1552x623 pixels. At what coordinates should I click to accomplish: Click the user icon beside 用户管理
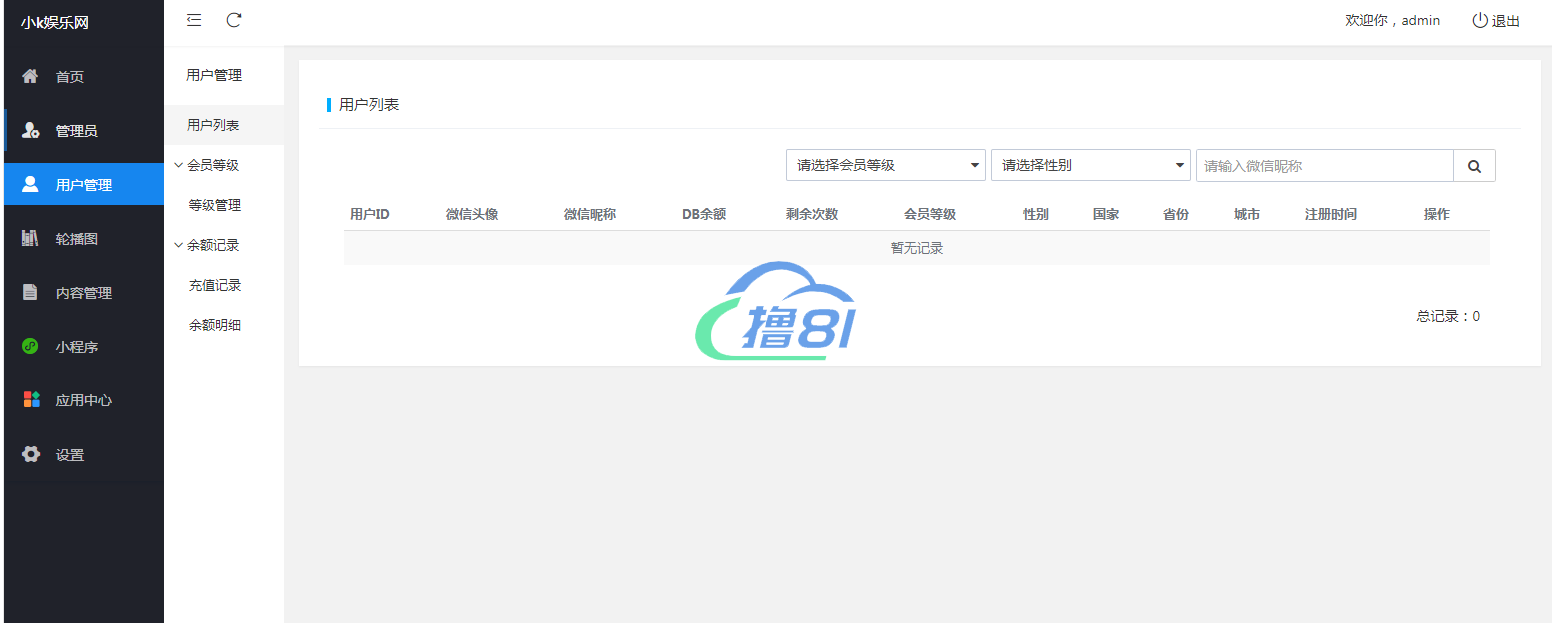[x=31, y=184]
